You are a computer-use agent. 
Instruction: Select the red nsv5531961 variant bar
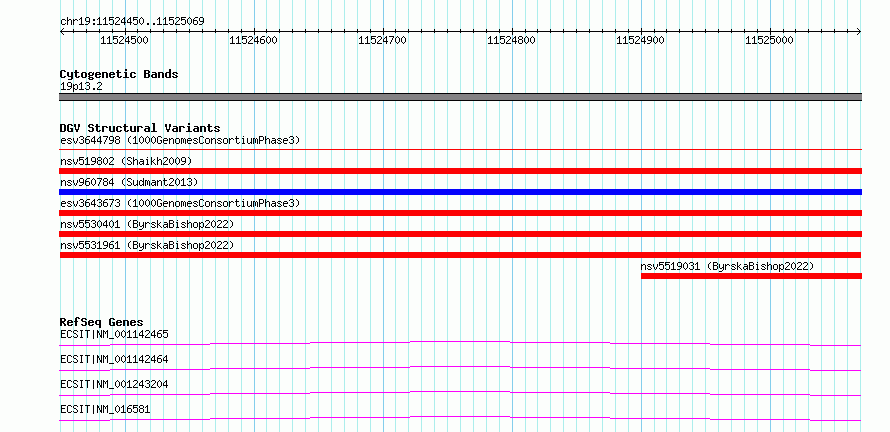(460, 255)
